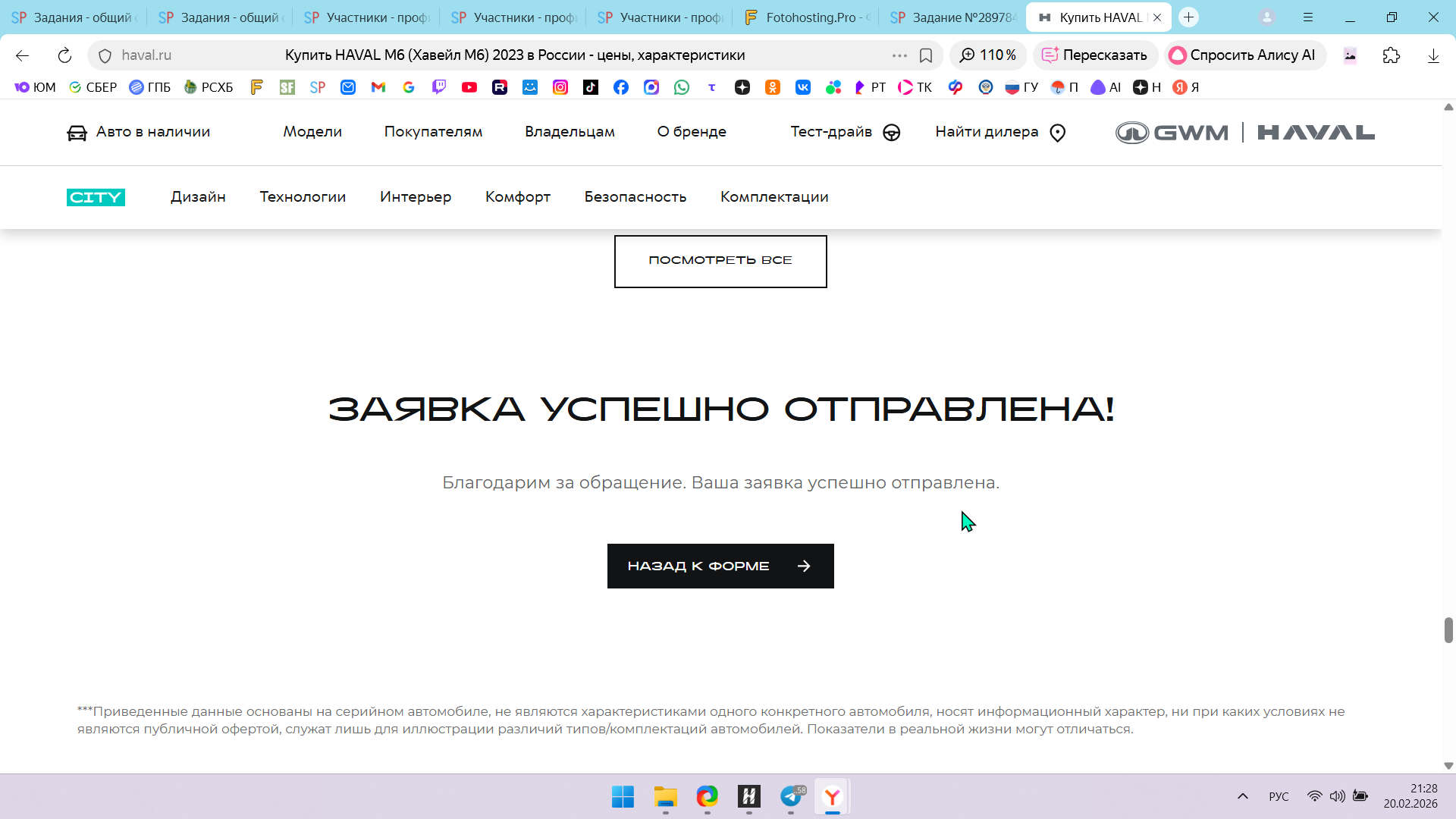Go to Комплектации section tab
1456x819 pixels.
[773, 197]
